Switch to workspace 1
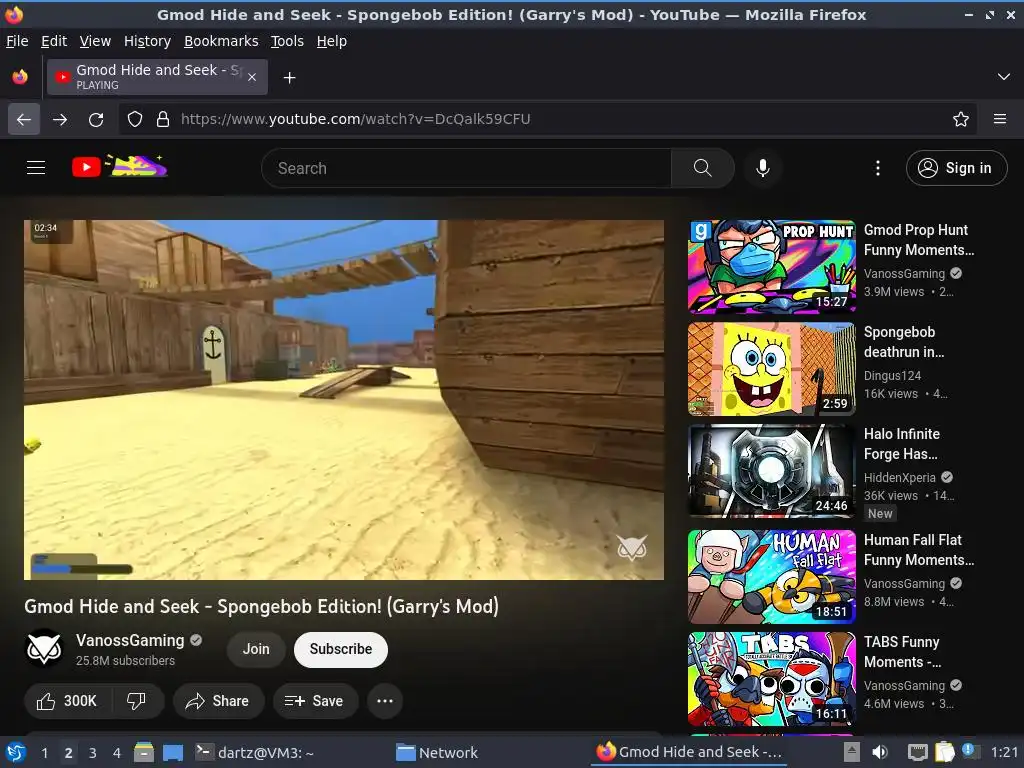 (44, 753)
